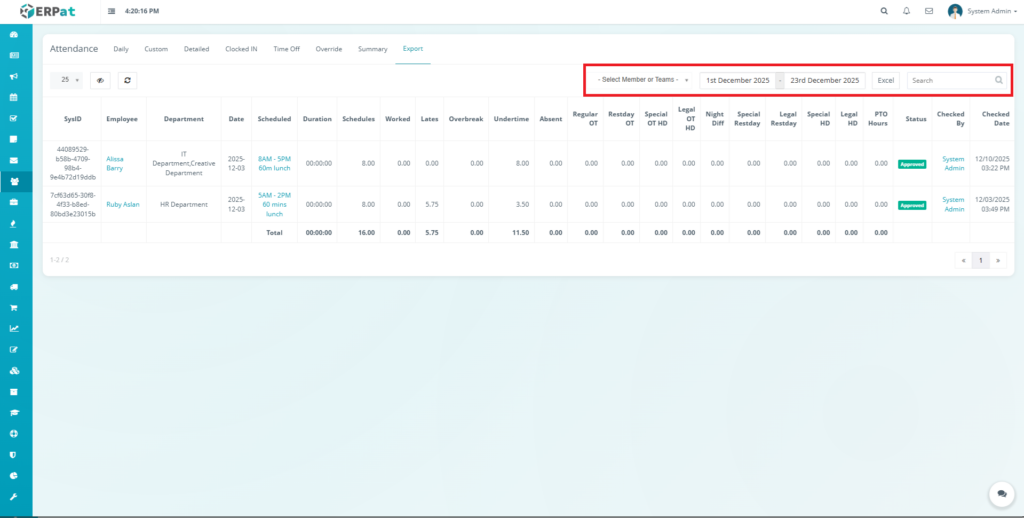Screen dimensions: 1024x518
Task: Click the table Search input field
Action: (950, 80)
